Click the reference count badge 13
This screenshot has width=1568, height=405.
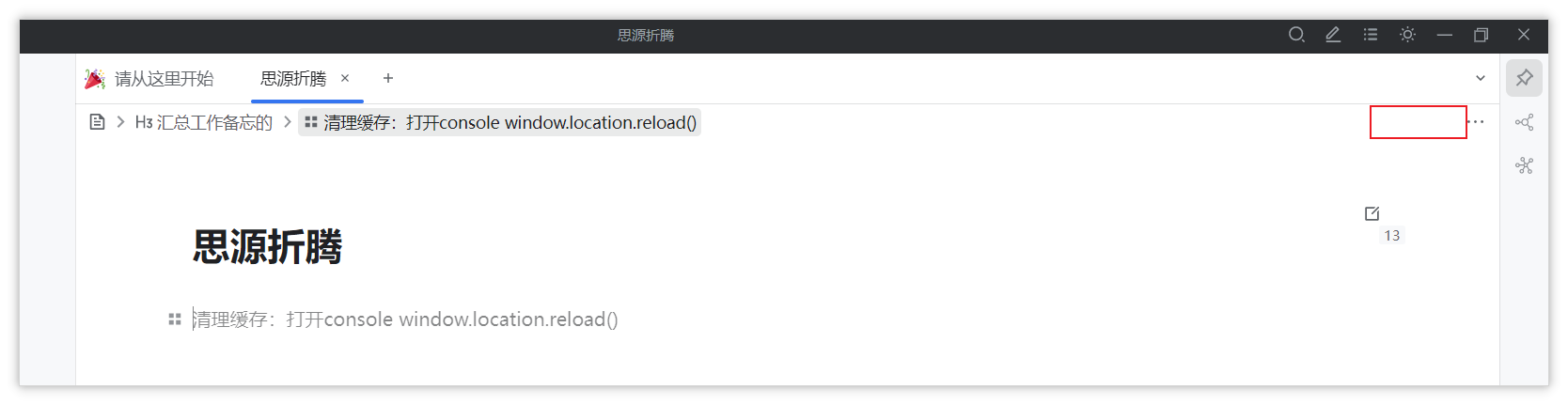[x=1391, y=236]
